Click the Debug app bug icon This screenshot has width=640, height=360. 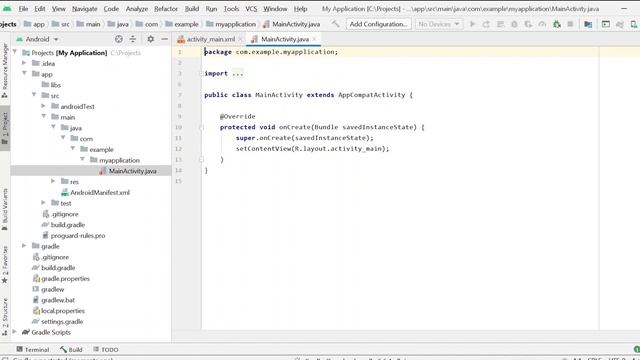(x=514, y=24)
